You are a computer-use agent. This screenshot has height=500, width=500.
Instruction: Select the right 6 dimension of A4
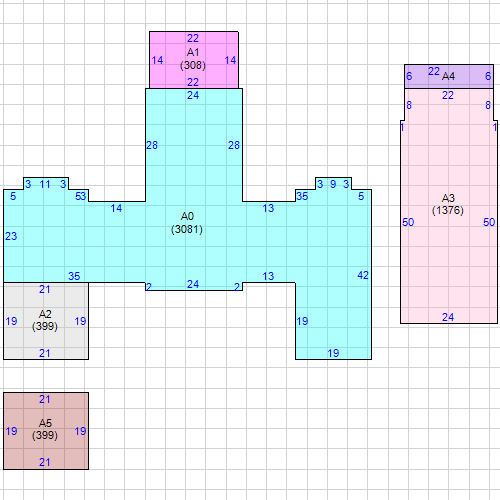click(x=488, y=76)
